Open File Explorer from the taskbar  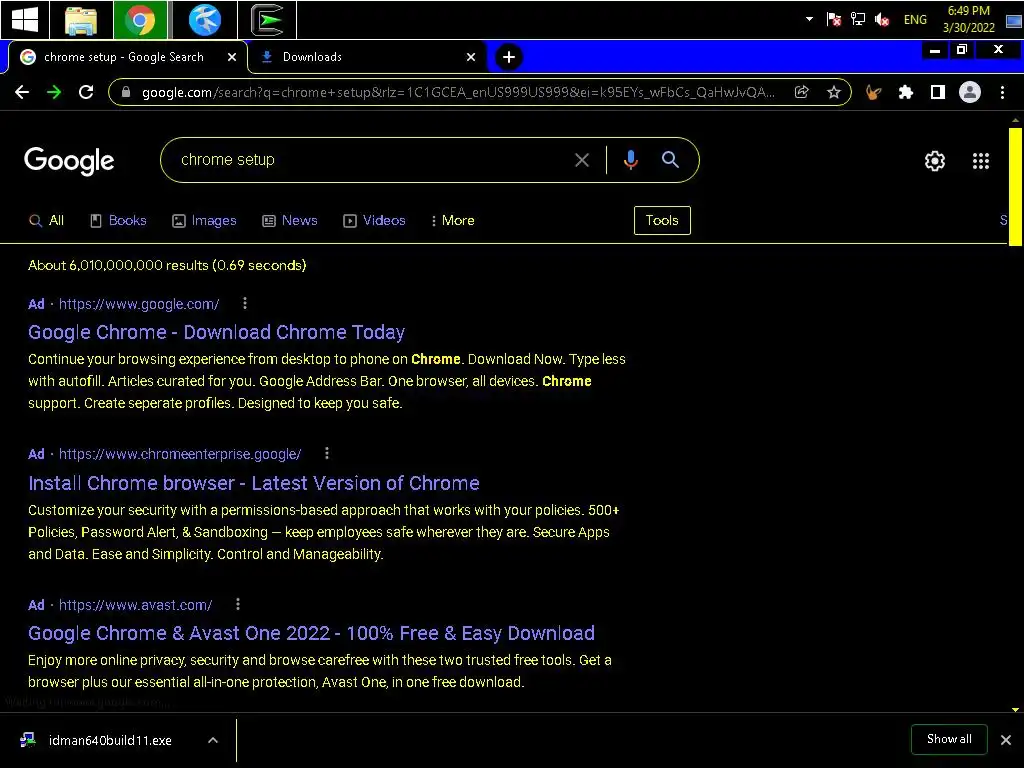[80, 20]
